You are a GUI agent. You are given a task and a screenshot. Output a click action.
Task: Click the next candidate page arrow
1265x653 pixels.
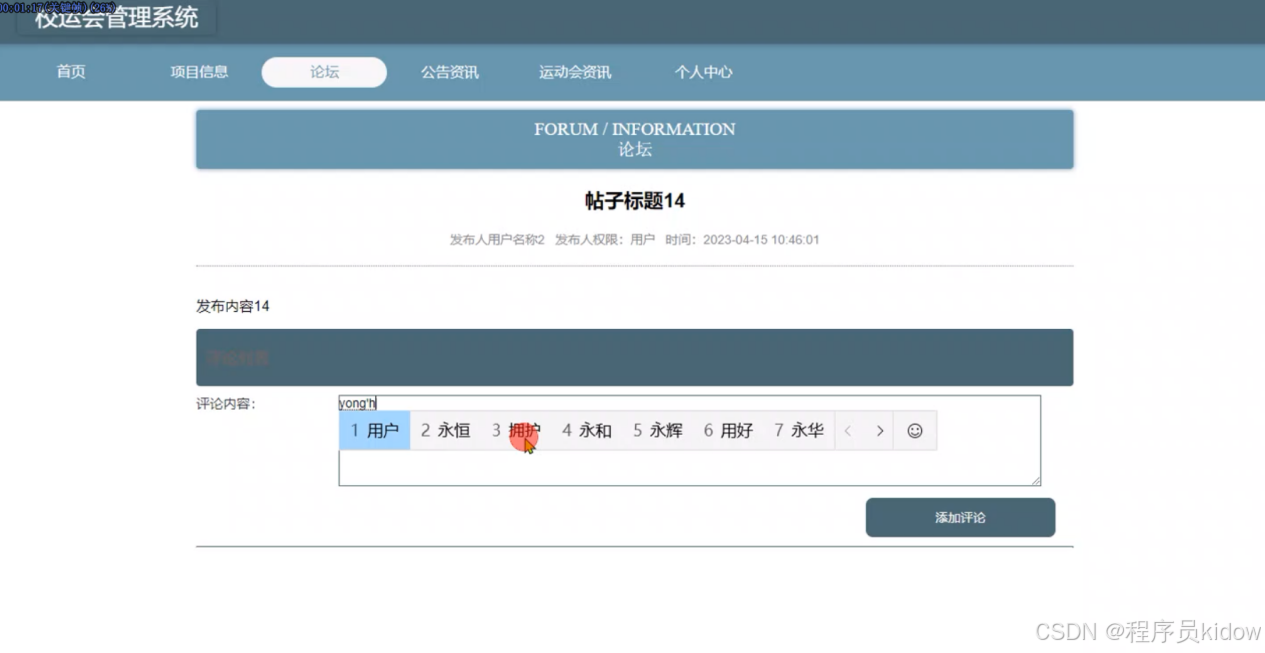point(880,430)
